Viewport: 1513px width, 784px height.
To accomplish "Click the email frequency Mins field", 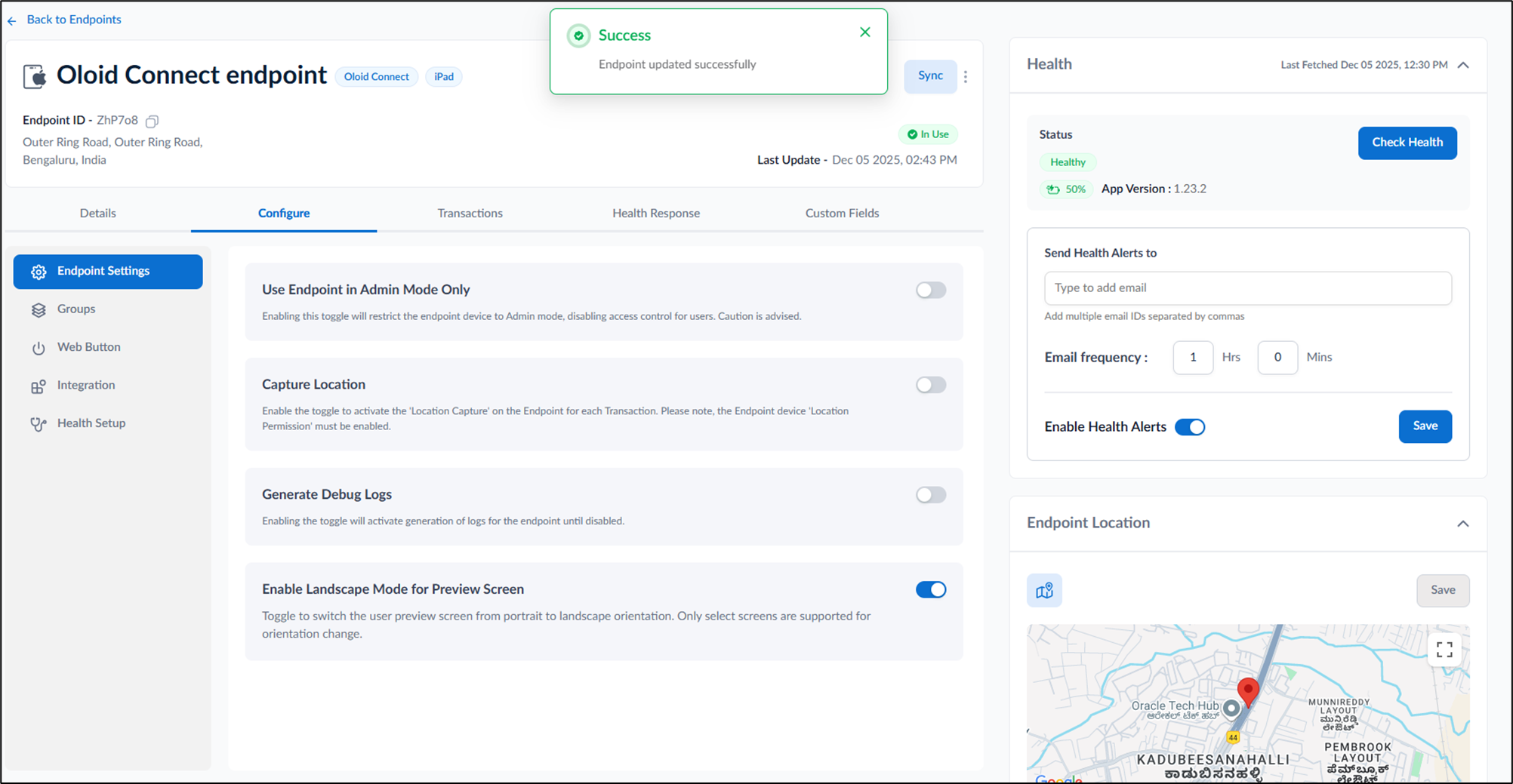I will tap(1277, 358).
